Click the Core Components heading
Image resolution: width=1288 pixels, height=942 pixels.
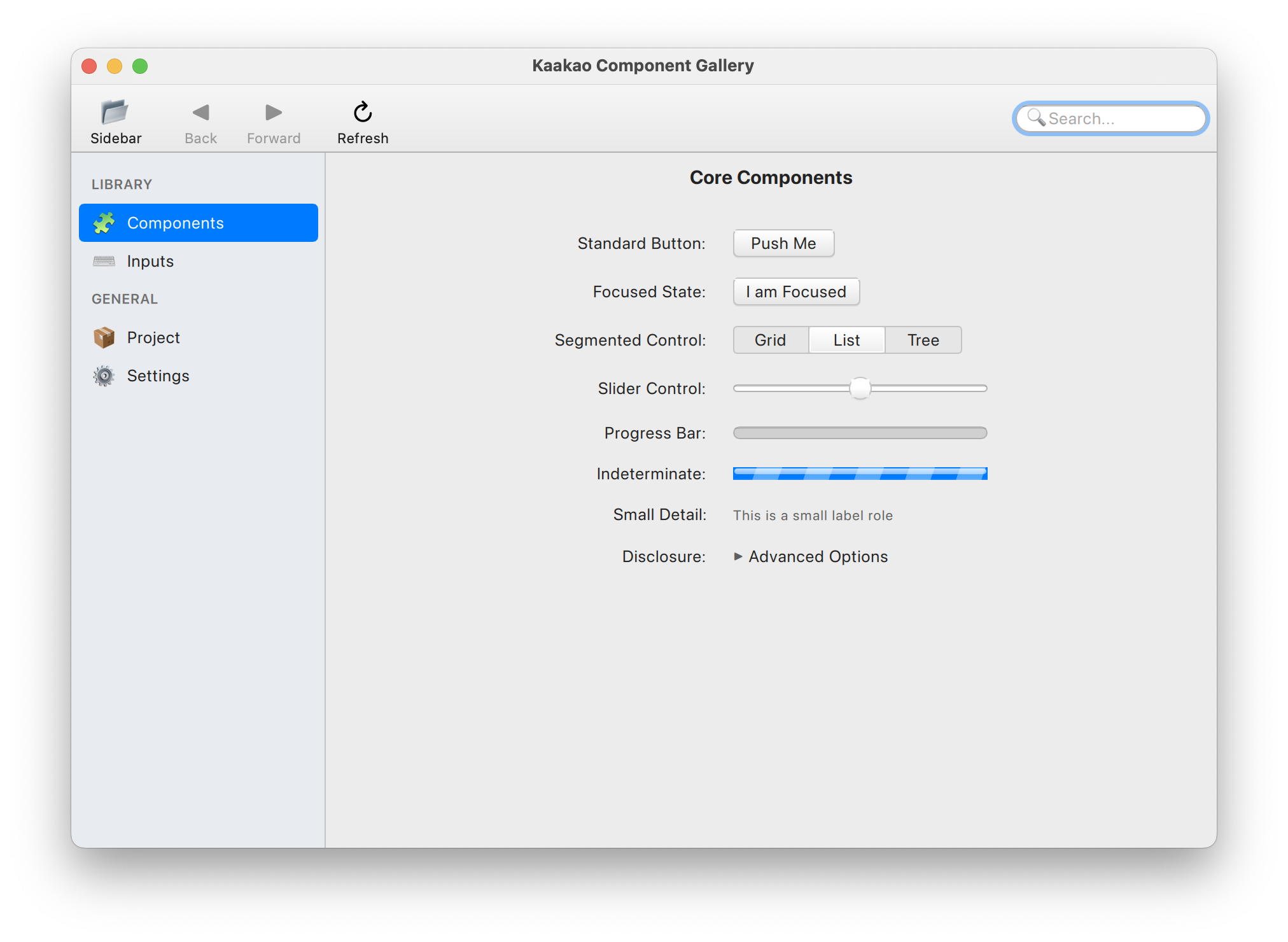[771, 178]
